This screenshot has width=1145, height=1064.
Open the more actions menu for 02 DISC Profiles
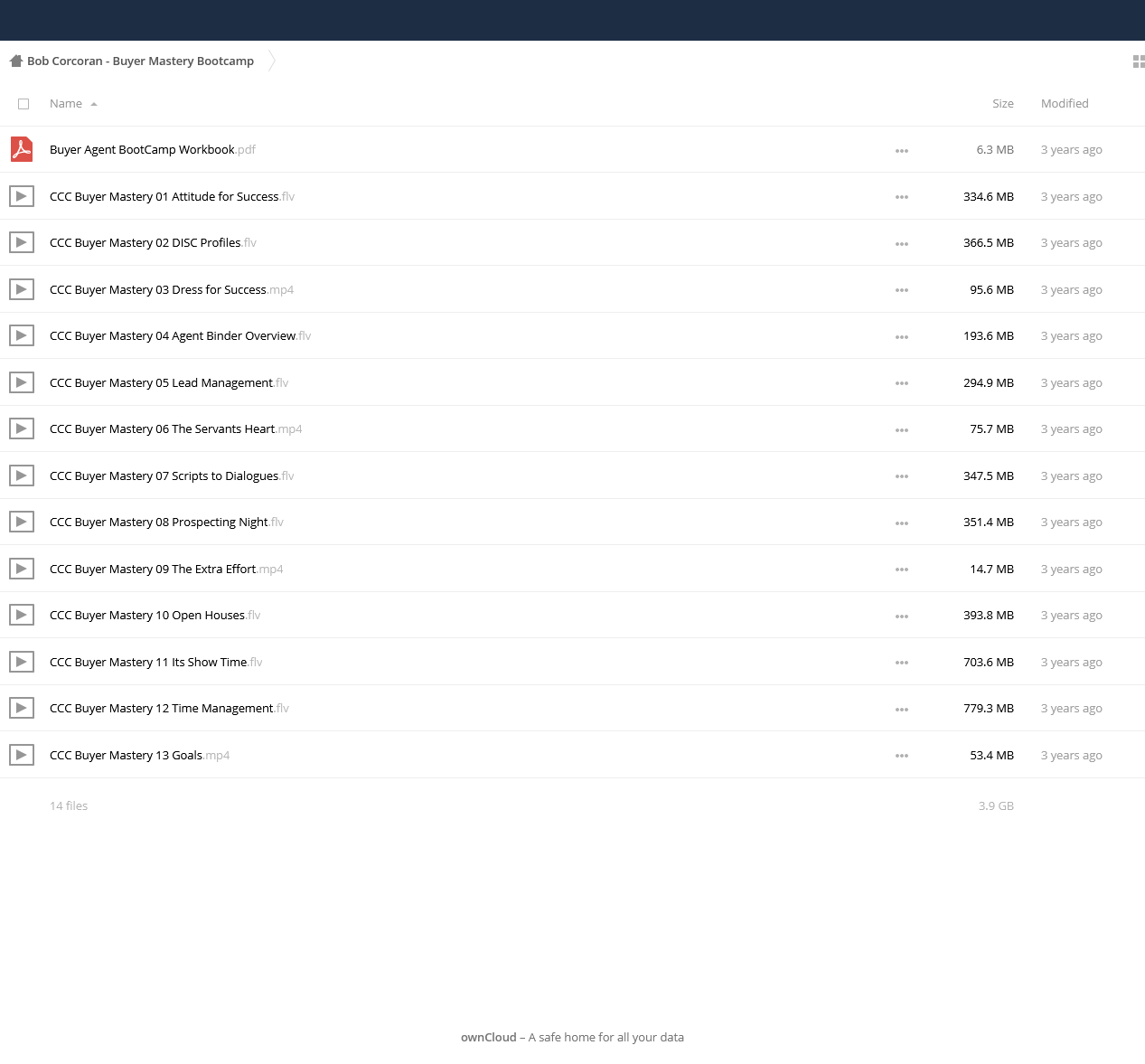(902, 244)
